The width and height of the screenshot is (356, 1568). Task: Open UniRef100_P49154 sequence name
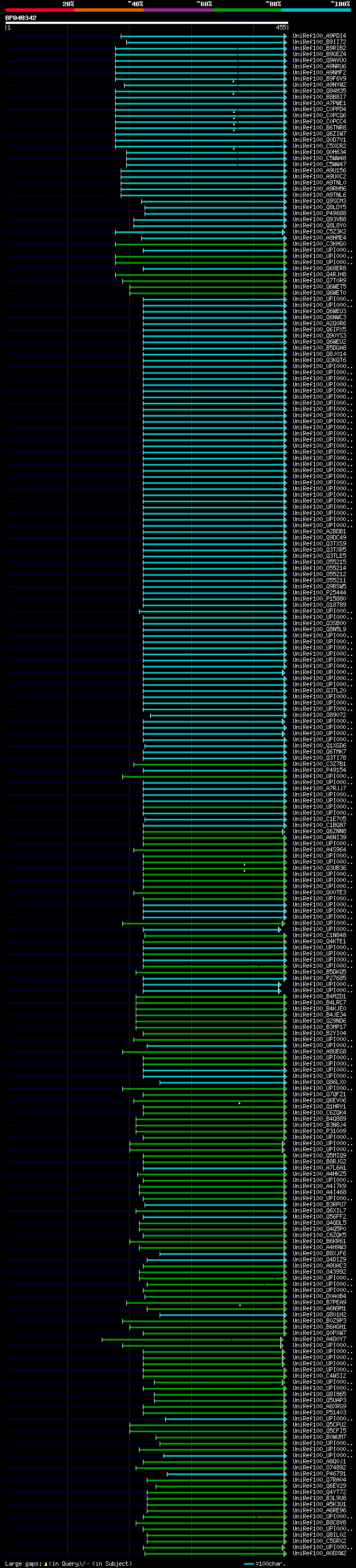click(x=319, y=770)
